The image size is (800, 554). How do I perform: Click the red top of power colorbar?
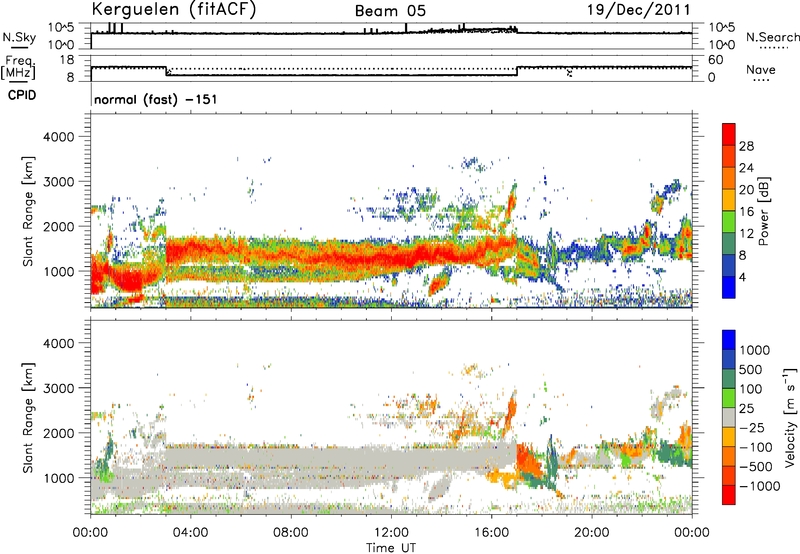[729, 134]
